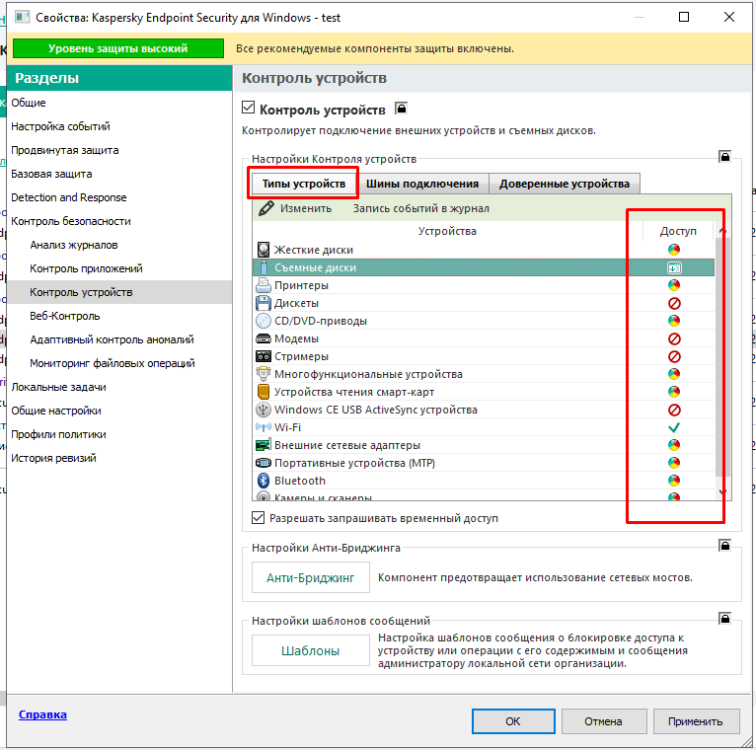Select the Съемные диски row
The image size is (756, 750).
click(483, 268)
